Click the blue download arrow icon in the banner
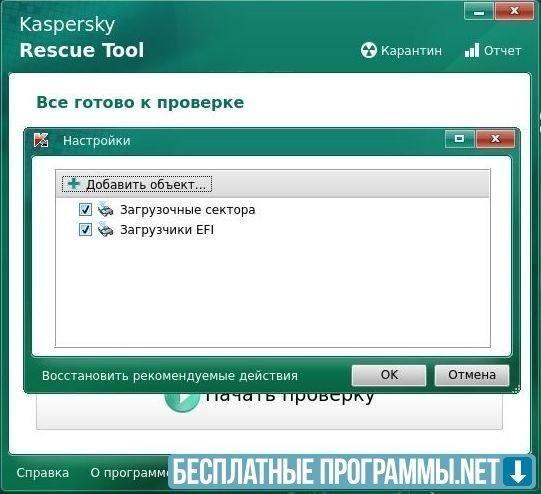This screenshot has width=541, height=494. pos(518,472)
